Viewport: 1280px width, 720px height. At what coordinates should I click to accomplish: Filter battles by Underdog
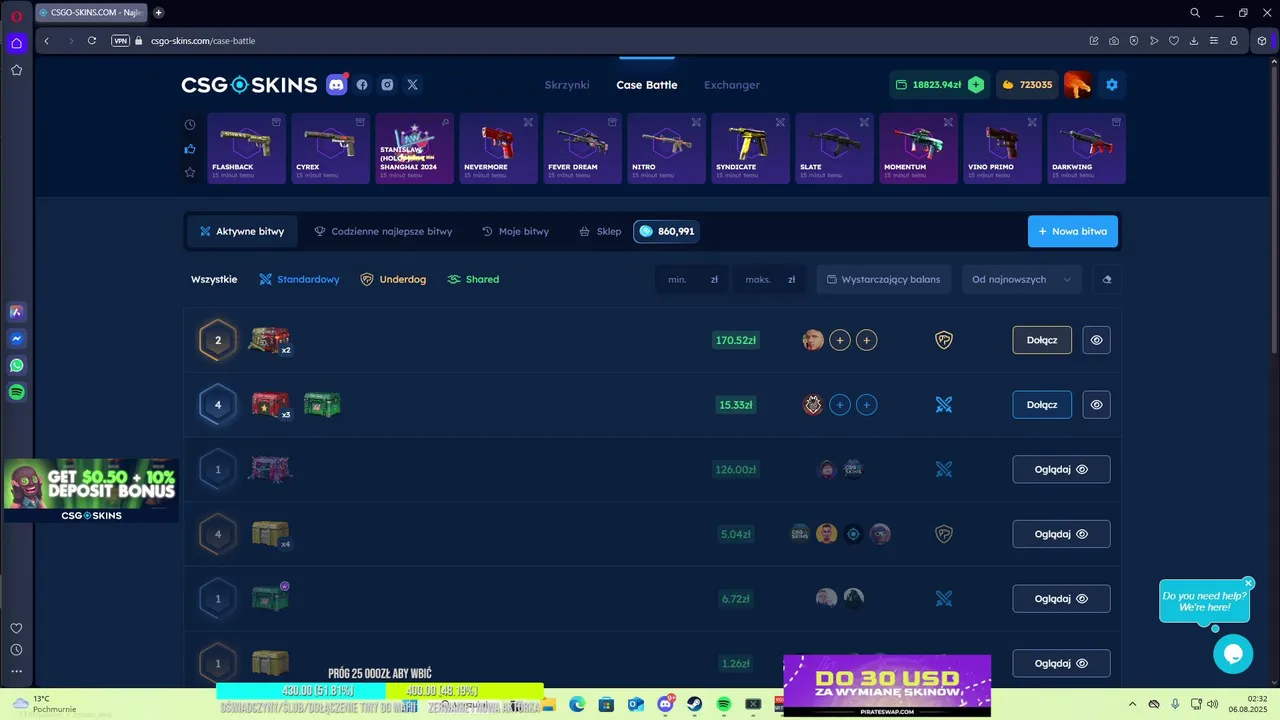(393, 279)
